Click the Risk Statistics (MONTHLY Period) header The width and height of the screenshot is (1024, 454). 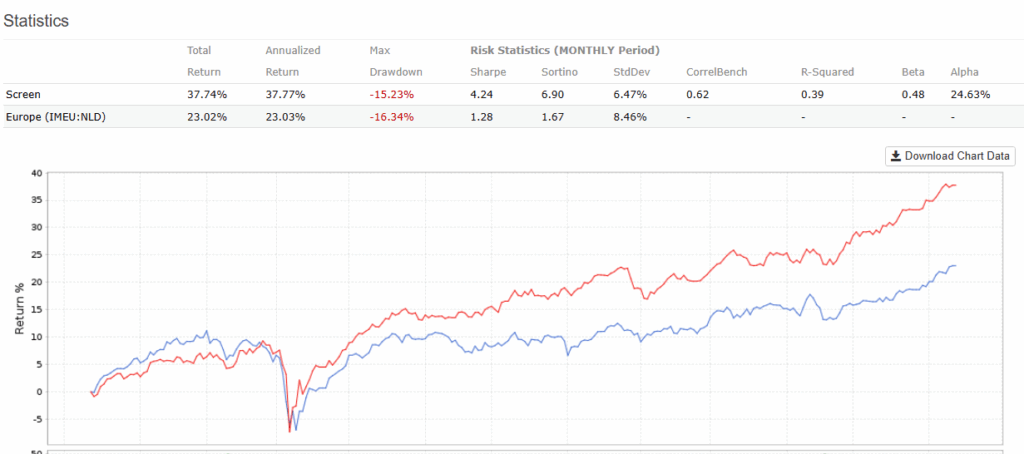(564, 50)
